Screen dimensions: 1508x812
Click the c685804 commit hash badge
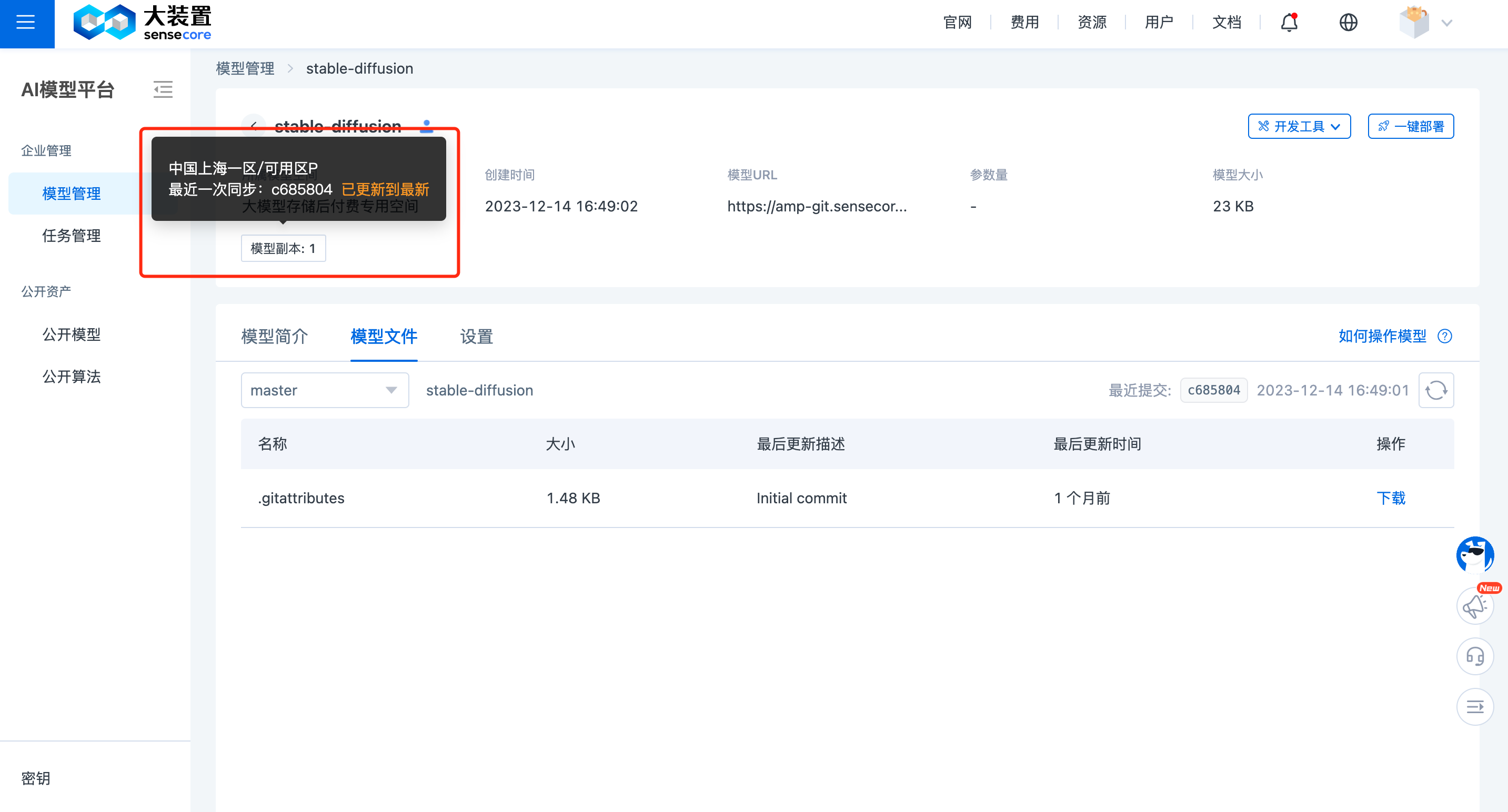1213,390
